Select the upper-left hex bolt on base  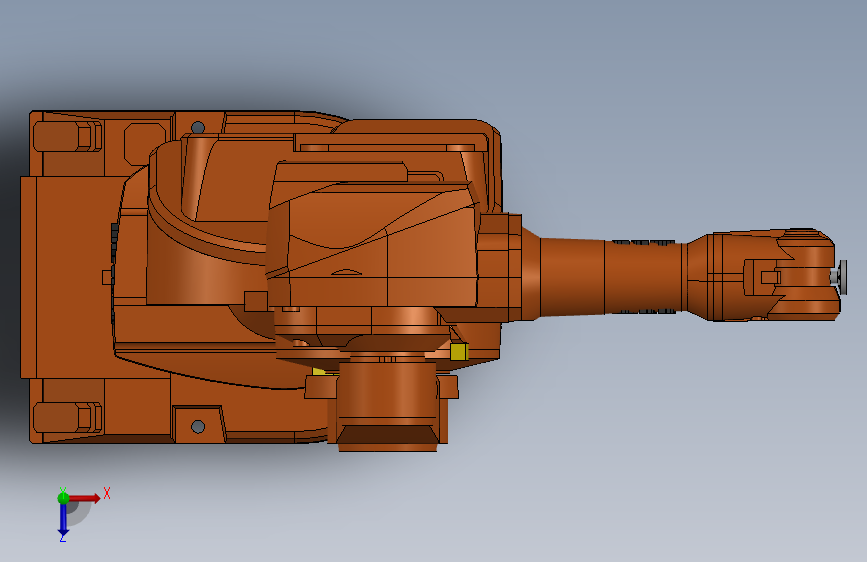tap(67, 136)
